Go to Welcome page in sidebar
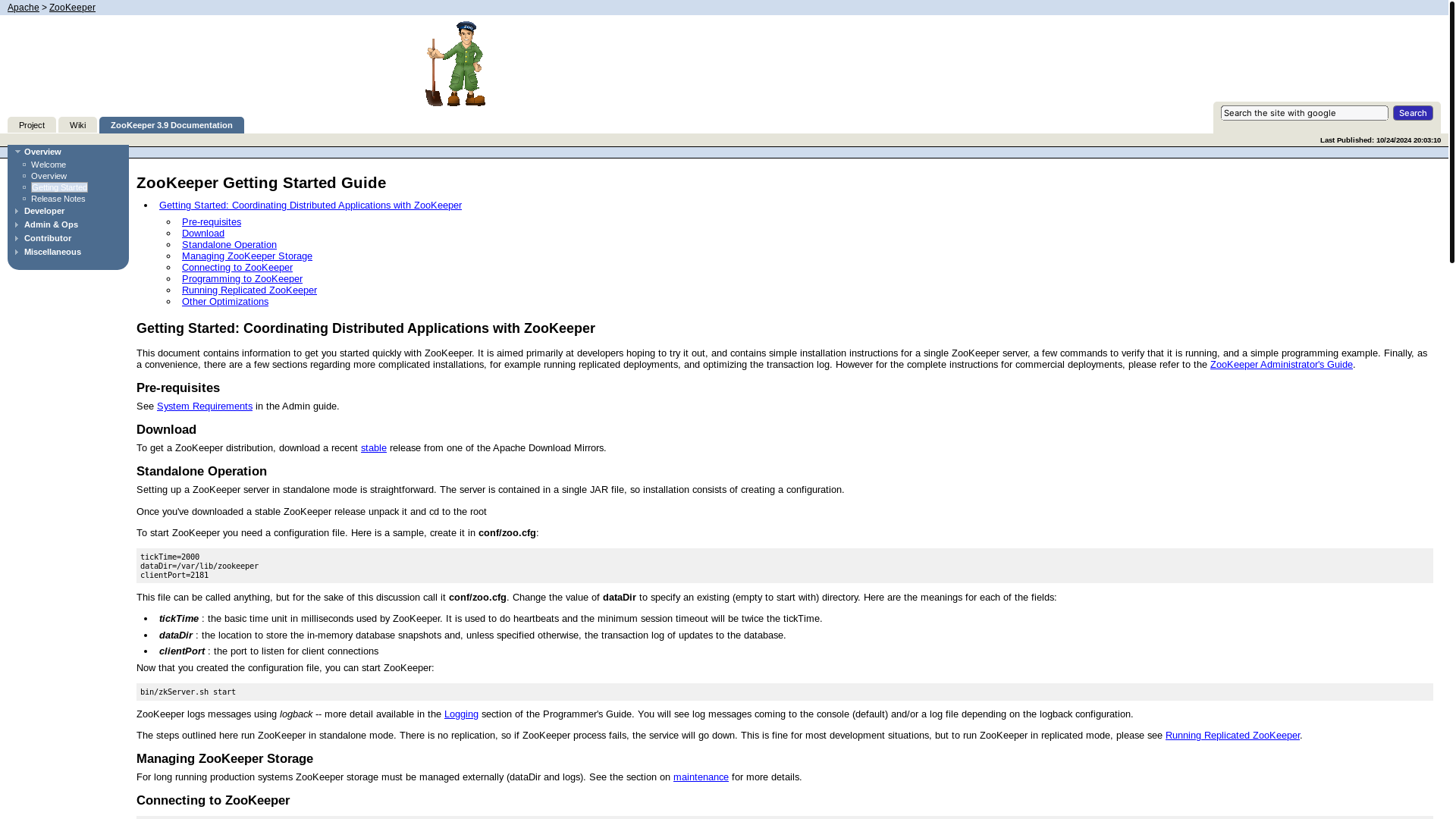Screen dimensions: 1456x819 [49, 165]
